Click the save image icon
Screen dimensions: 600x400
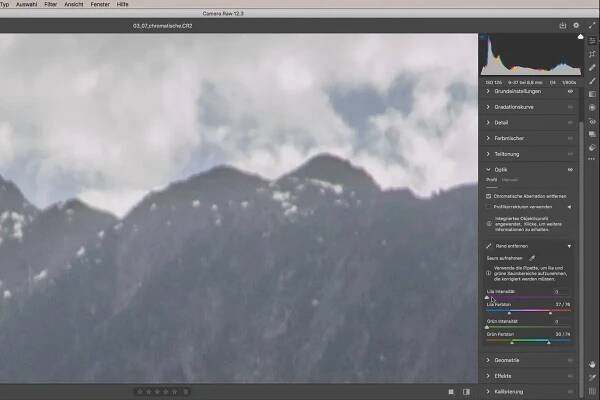563,26
